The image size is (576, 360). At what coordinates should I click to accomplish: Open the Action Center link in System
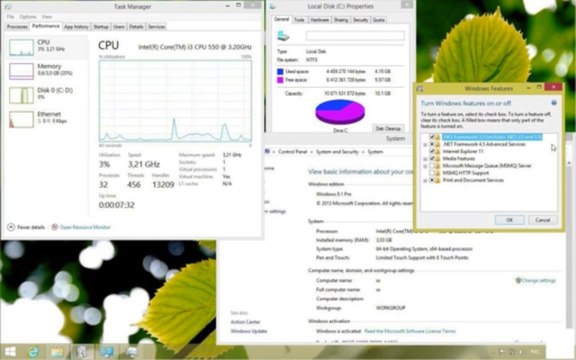[245, 322]
